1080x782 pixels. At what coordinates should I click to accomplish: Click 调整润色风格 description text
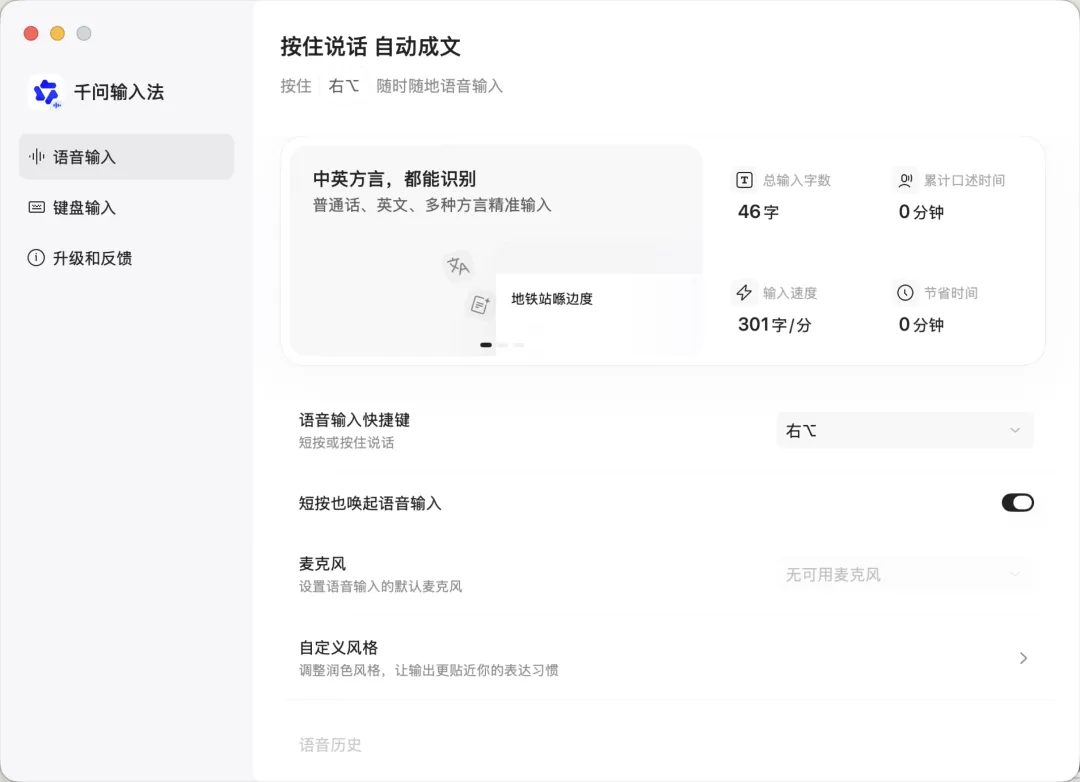tap(428, 670)
